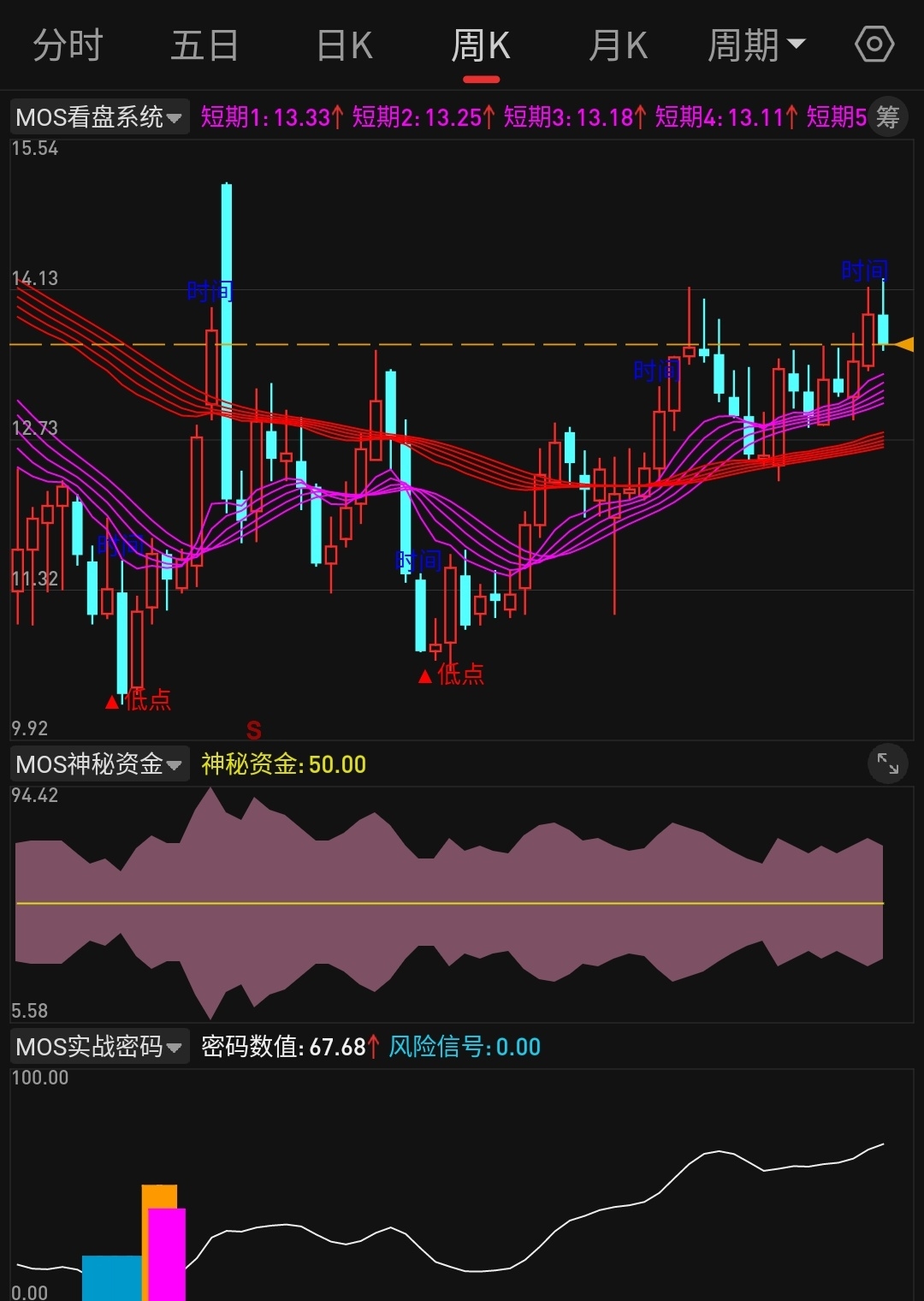Tap the 密码数值: 67.68 value label

[x=290, y=1047]
